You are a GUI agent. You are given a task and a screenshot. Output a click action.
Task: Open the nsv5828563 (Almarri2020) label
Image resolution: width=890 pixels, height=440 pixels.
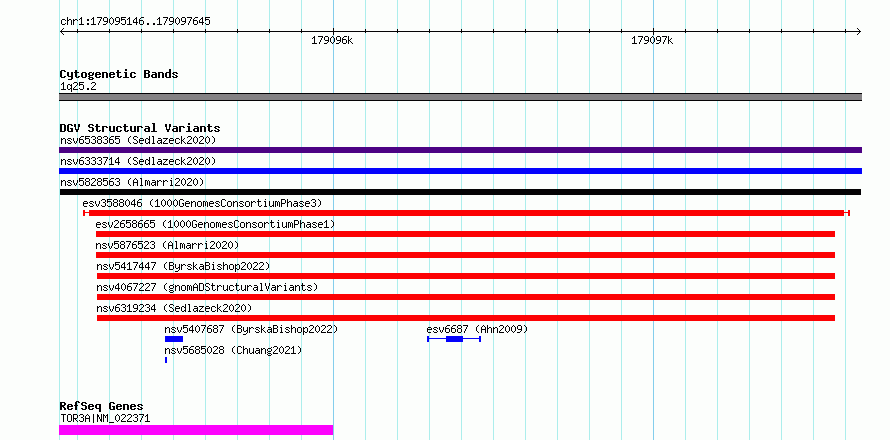132,182
